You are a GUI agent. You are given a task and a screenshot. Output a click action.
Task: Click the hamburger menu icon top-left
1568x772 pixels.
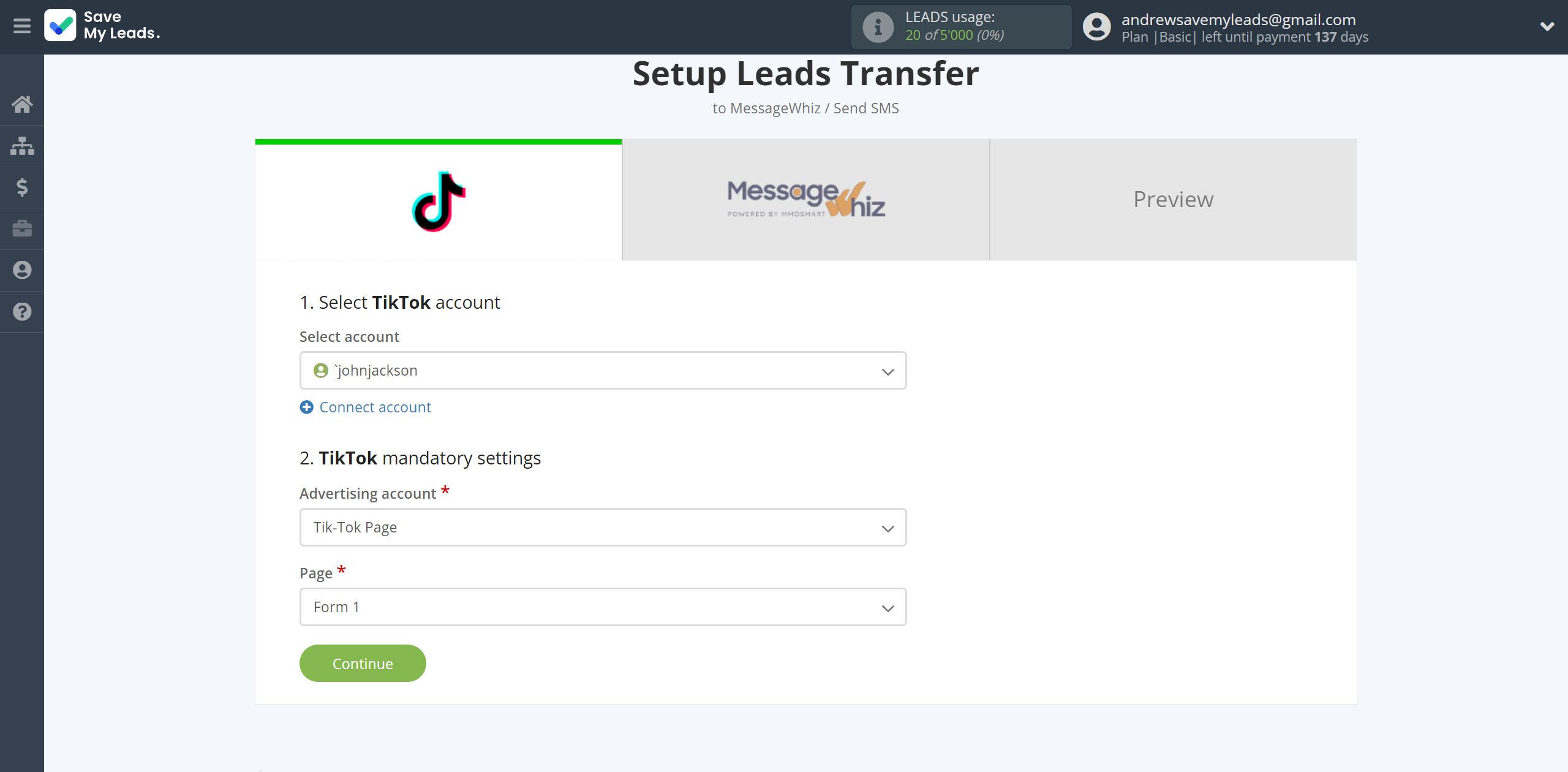pos(22,26)
